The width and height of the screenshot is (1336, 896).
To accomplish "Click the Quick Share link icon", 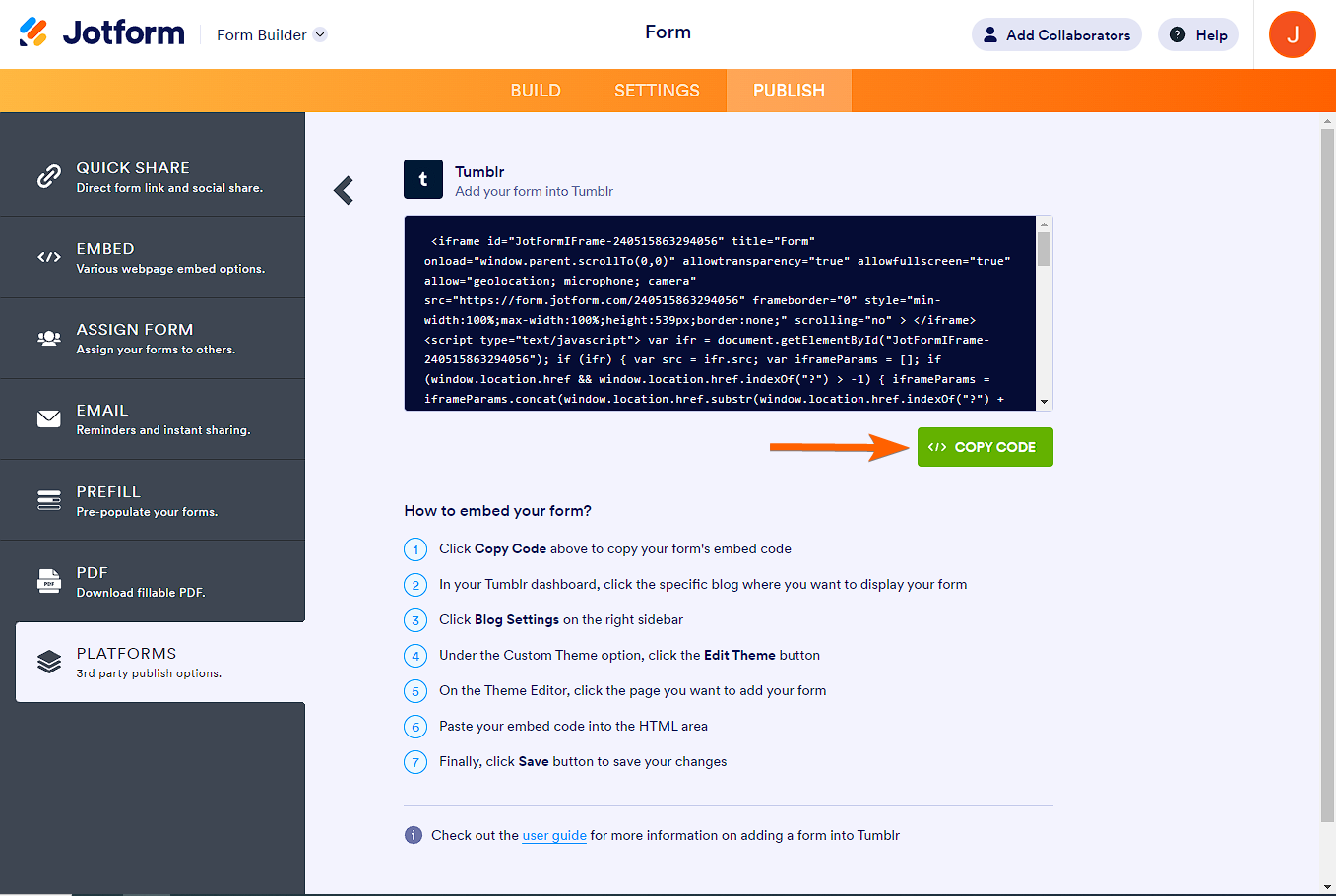I will (49, 176).
